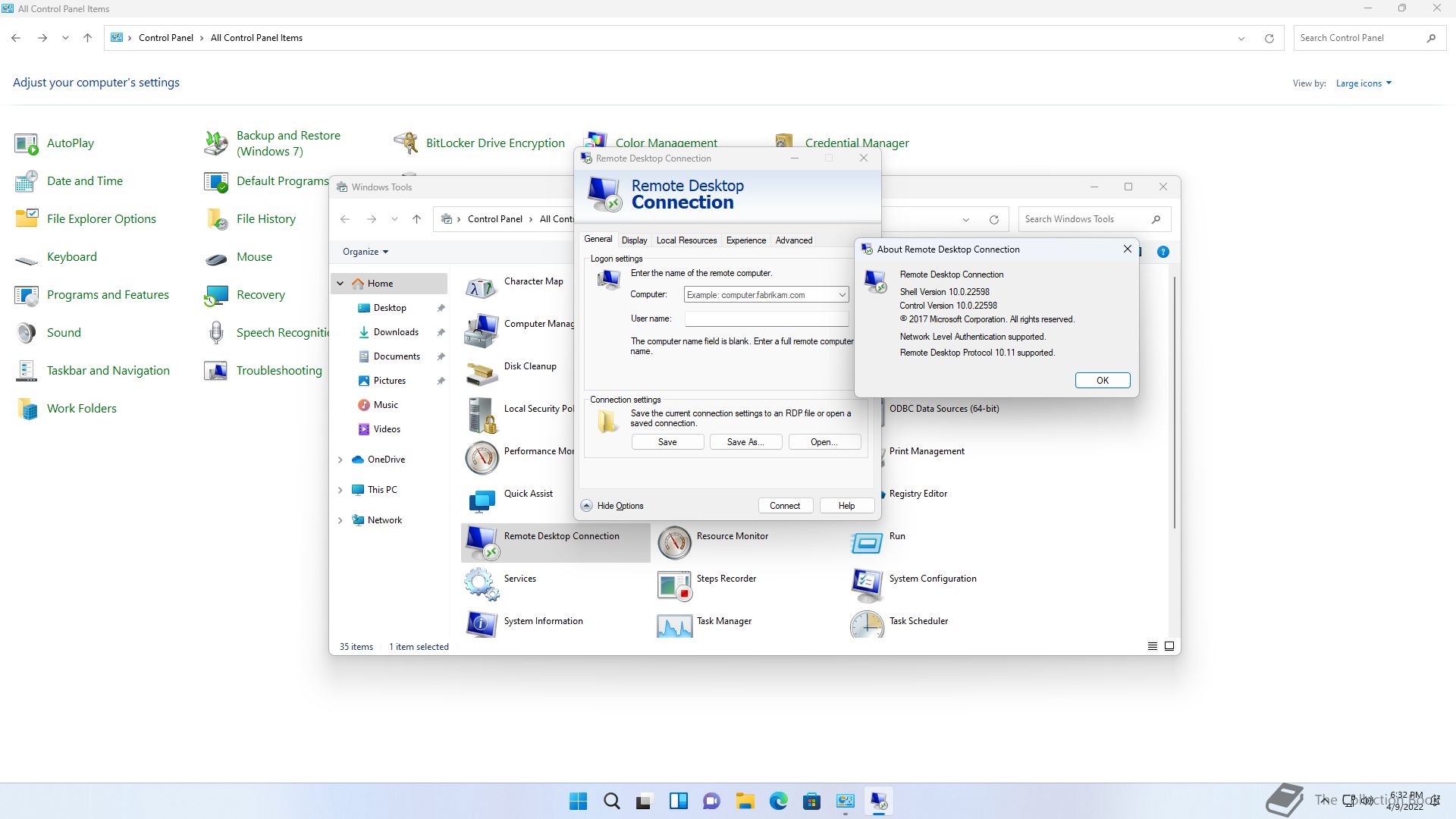The height and width of the screenshot is (819, 1456).
Task: Click the Save connection settings button
Action: (x=667, y=442)
